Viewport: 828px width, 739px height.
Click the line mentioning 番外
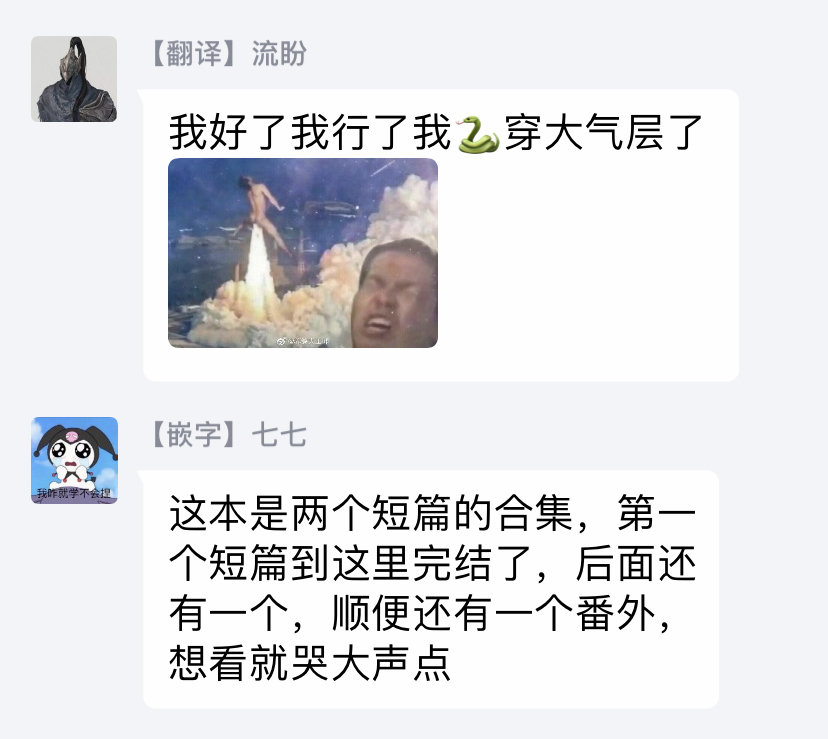click(420, 613)
